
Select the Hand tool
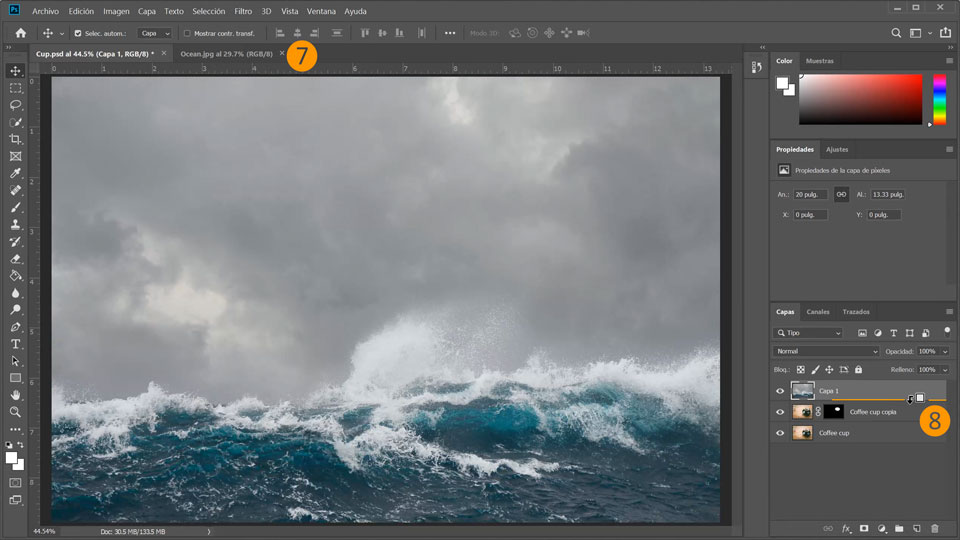point(15,395)
